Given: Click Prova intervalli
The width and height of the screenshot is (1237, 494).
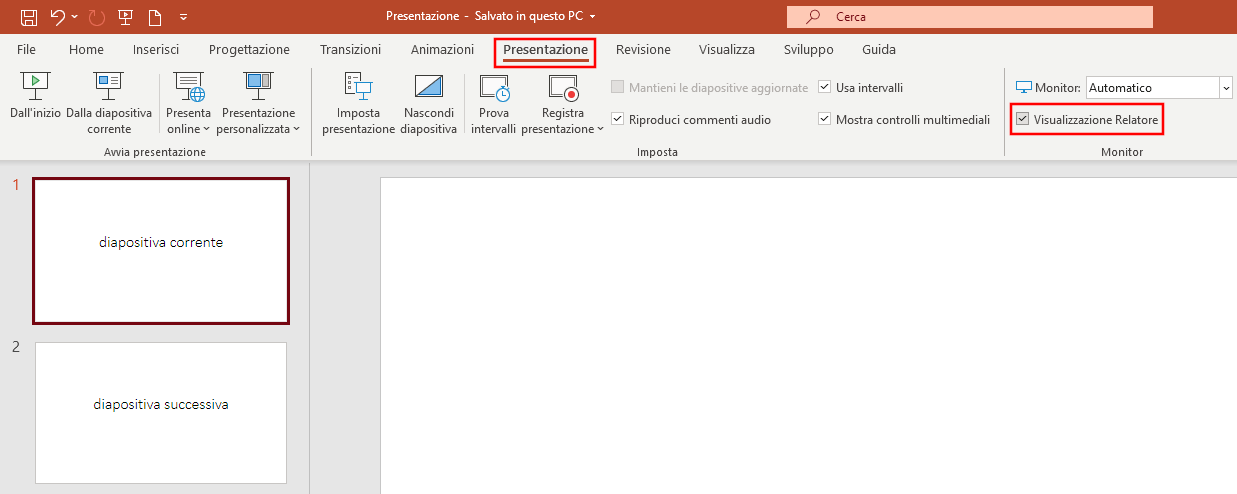Looking at the screenshot, I should tap(494, 103).
